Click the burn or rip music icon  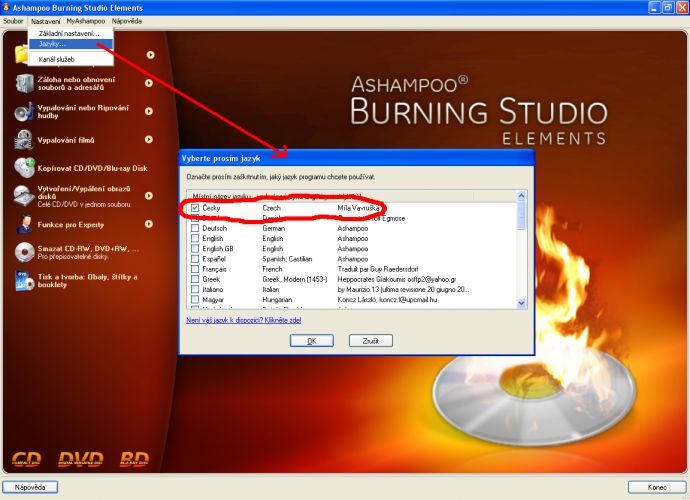[x=24, y=111]
